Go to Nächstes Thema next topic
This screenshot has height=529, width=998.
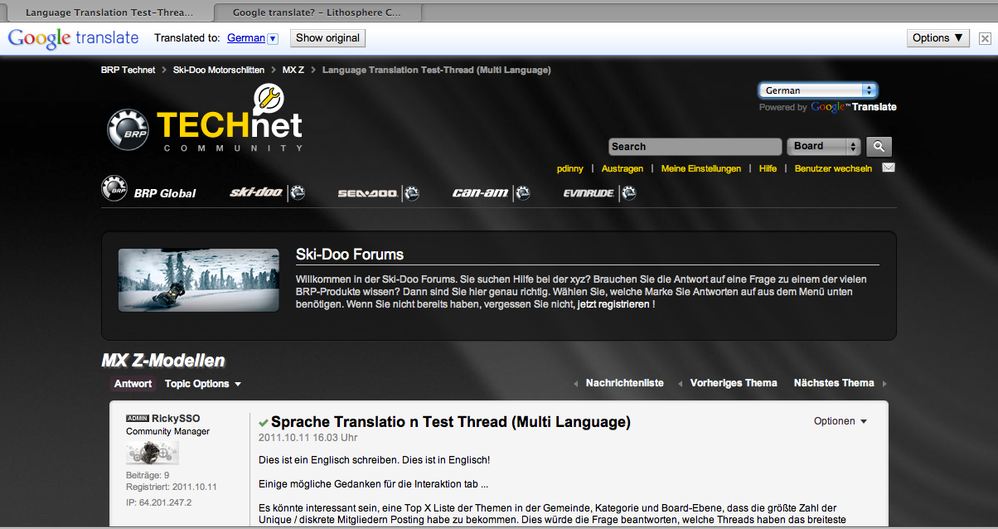(x=834, y=383)
